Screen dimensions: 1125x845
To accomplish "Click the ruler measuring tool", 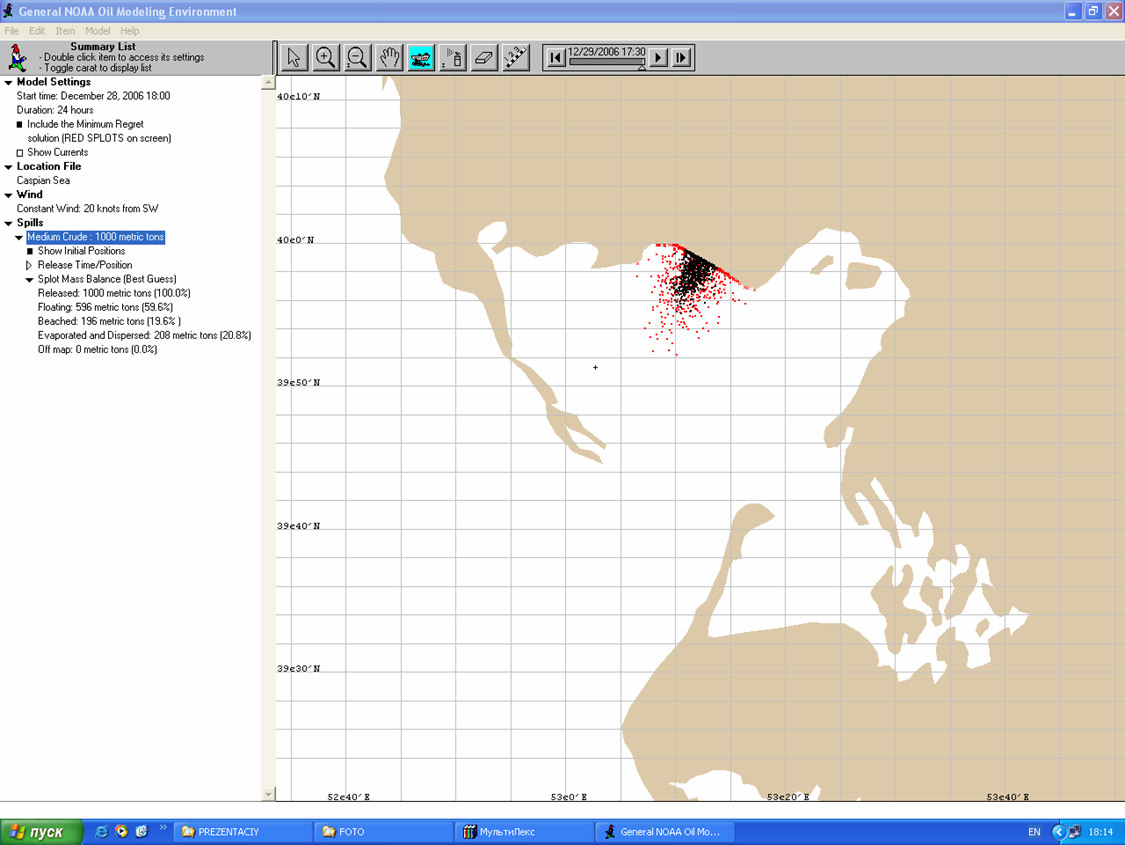I will click(x=515, y=58).
